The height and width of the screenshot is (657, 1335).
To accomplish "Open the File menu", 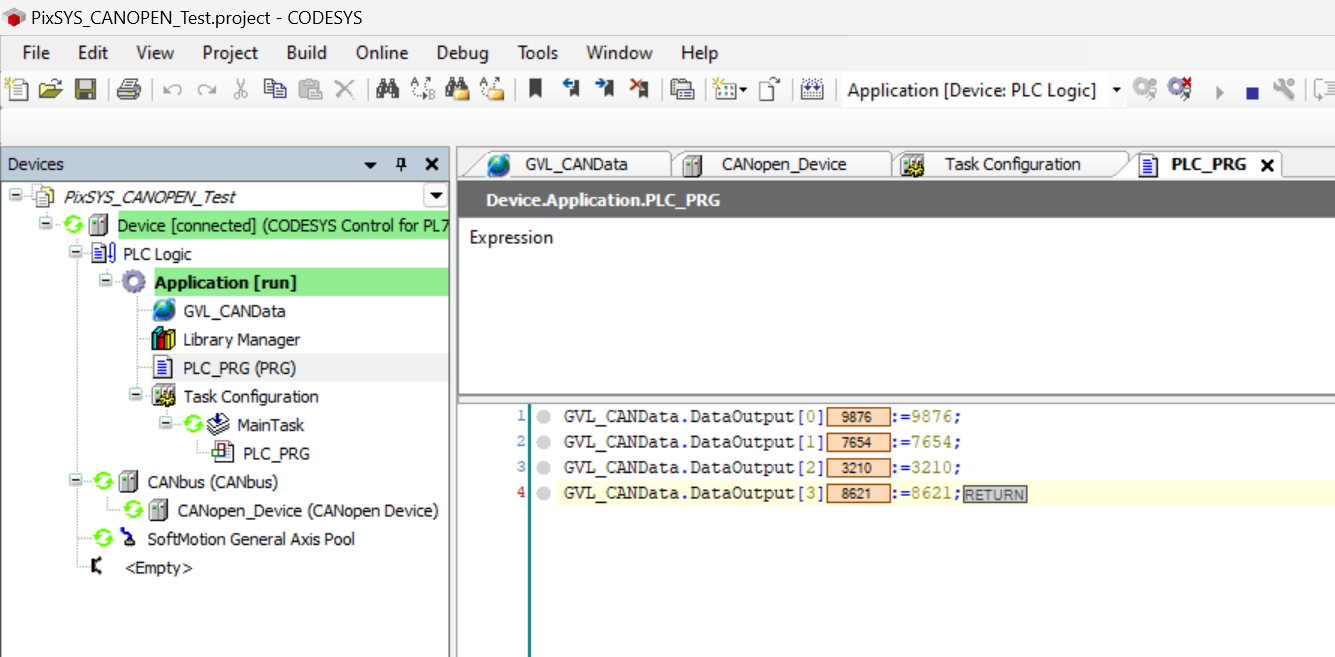I will [36, 53].
